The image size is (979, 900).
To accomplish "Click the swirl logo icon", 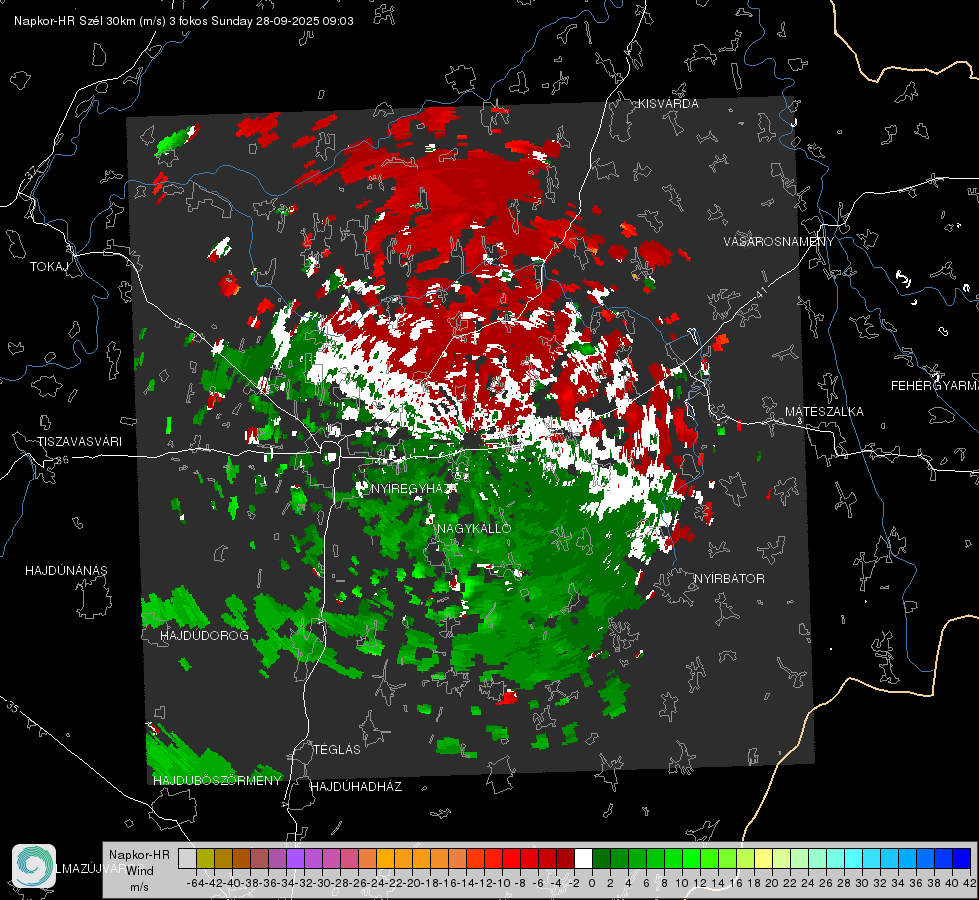I will [x=34, y=866].
